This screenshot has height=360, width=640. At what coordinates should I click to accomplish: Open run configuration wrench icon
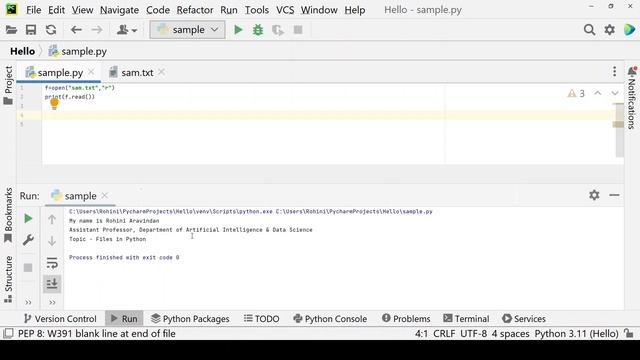(x=28, y=240)
